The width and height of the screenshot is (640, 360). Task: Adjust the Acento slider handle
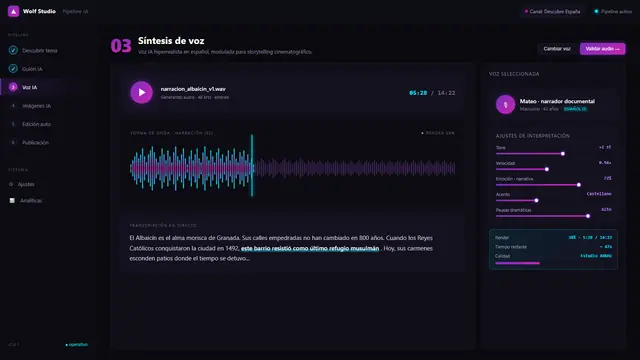click(536, 200)
